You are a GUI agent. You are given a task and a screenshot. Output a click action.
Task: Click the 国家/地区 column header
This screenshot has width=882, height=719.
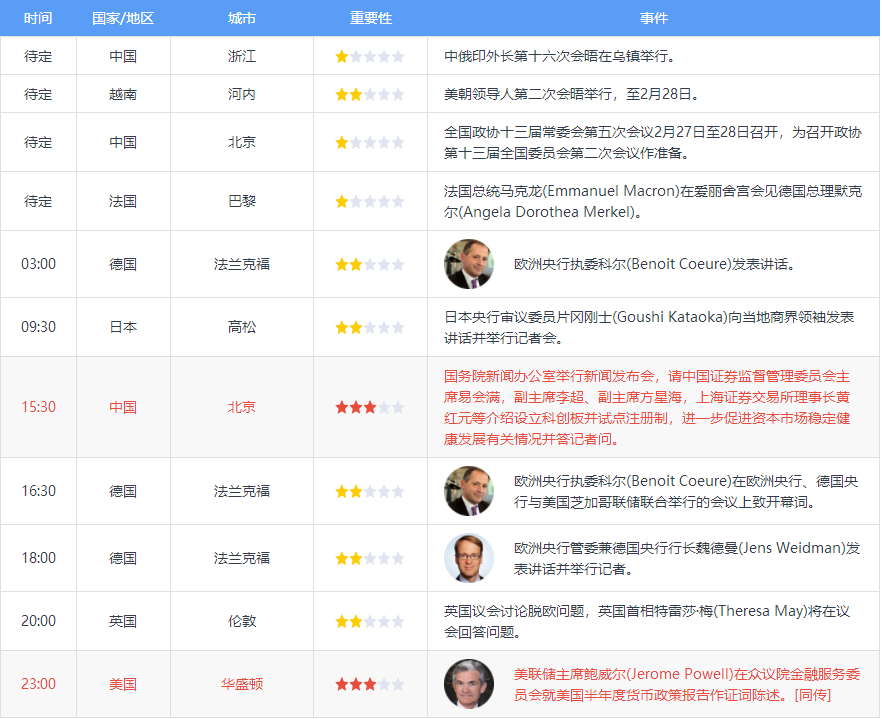coord(123,19)
